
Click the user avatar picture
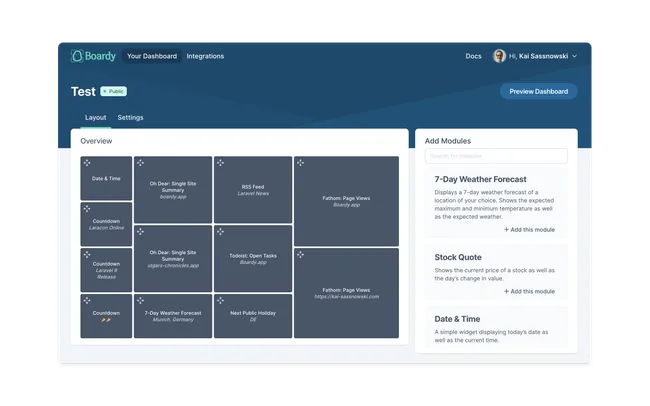pos(499,56)
